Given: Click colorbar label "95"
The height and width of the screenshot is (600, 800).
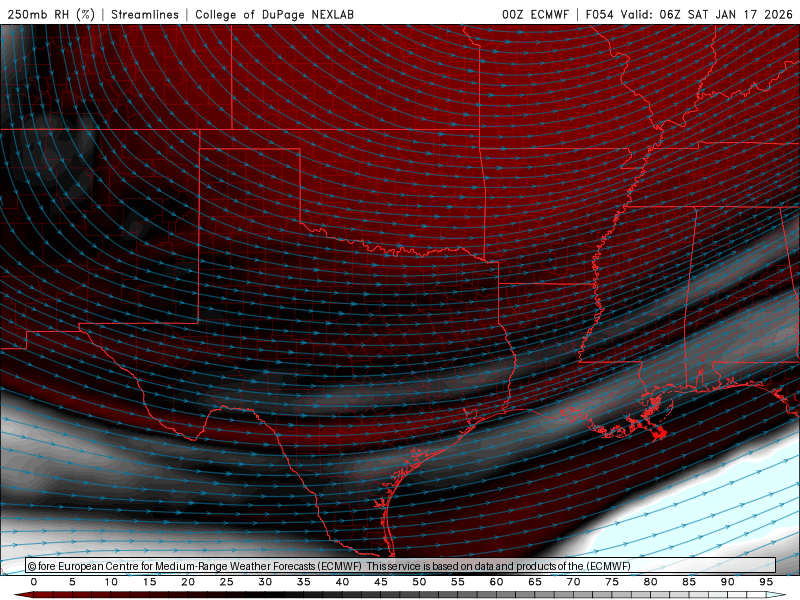Looking at the screenshot, I should (x=766, y=582).
